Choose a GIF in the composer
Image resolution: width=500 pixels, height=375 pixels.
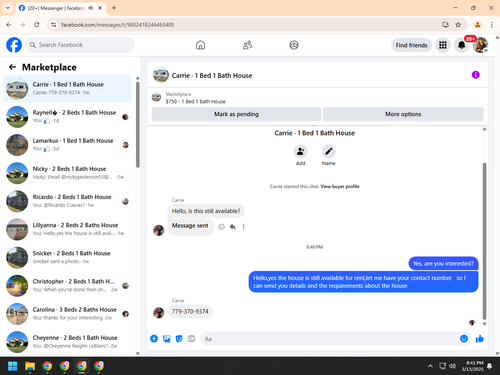click(x=191, y=339)
